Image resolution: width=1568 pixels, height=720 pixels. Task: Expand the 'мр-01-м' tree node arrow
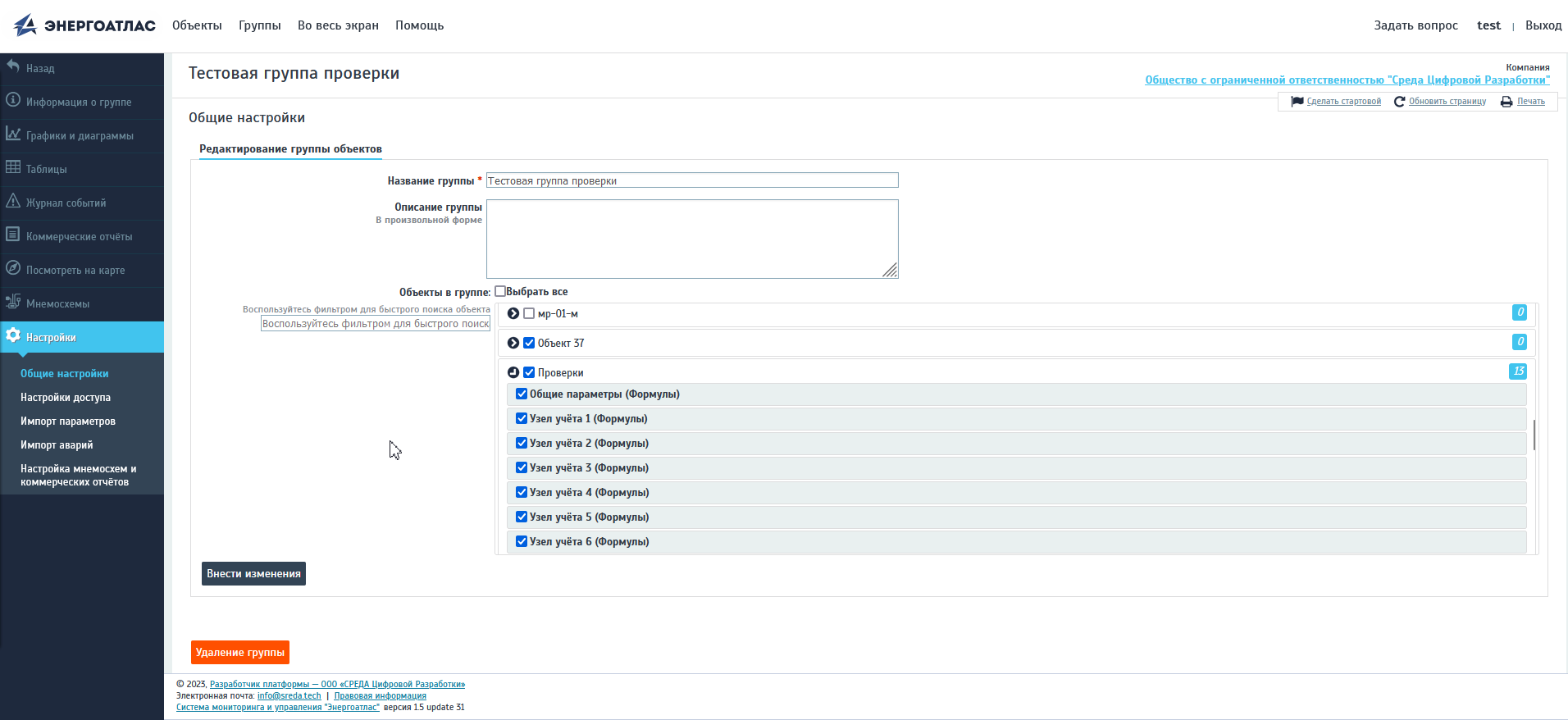click(x=513, y=313)
